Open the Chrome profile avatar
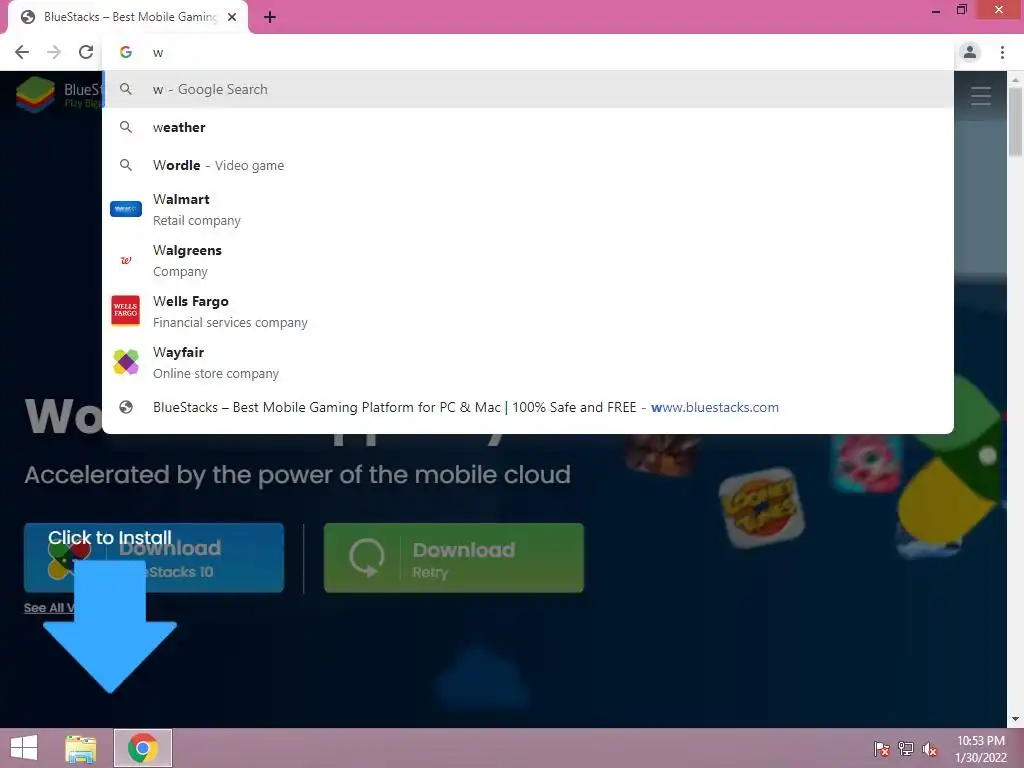1024x768 pixels. 970,52
